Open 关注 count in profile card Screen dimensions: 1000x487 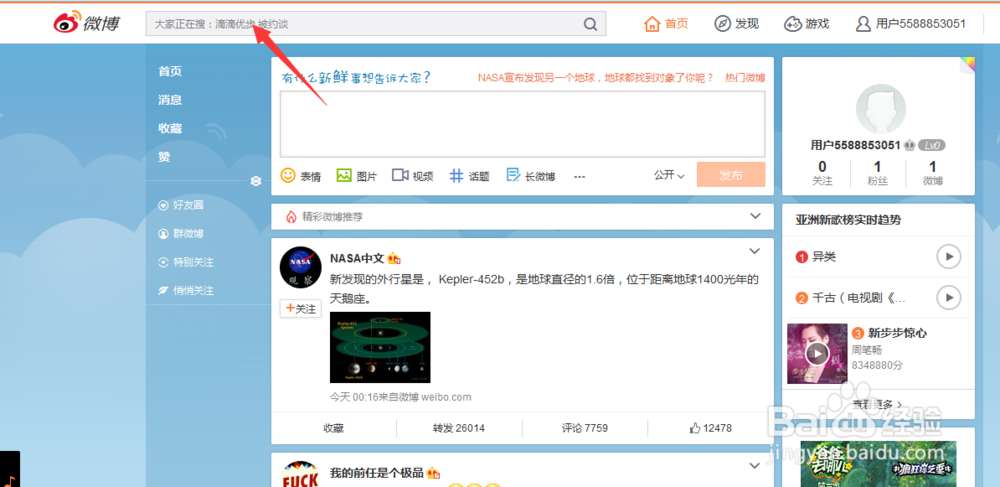point(822,173)
